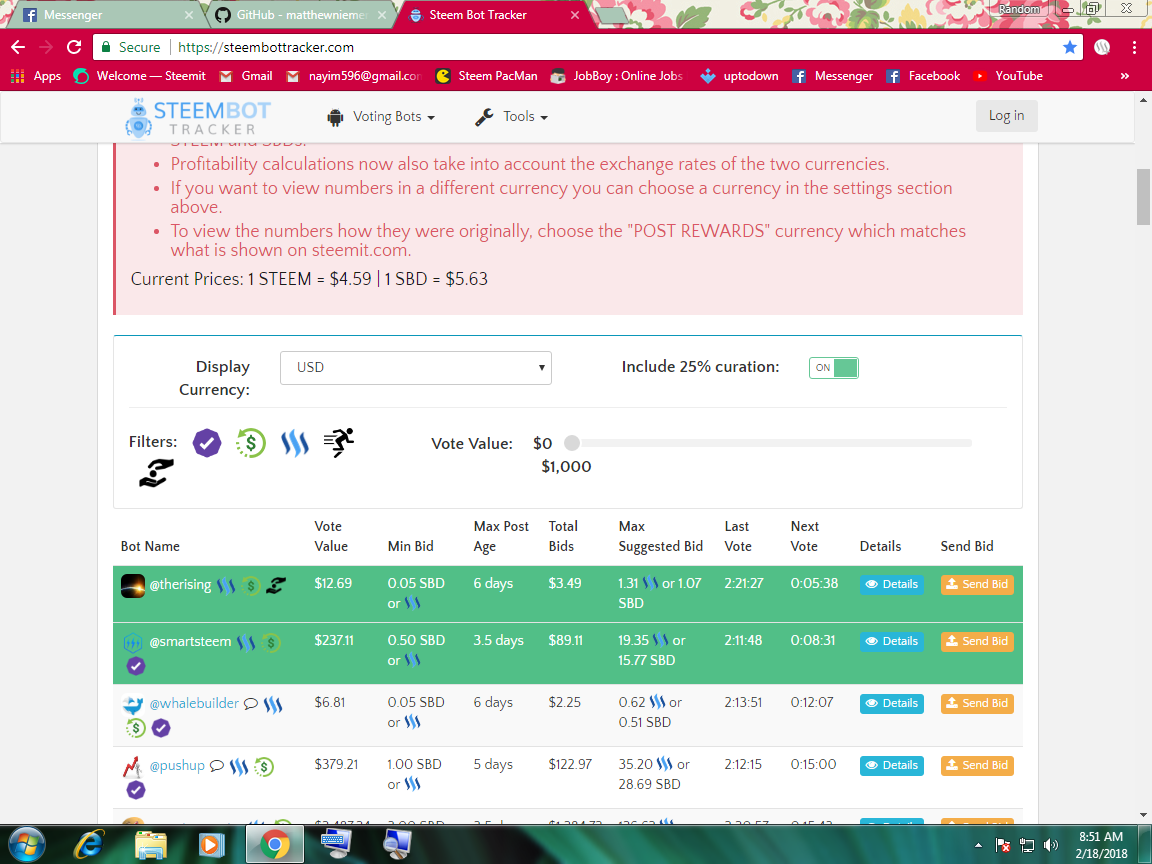1152x864 pixels.
Task: Go back to previous page
Action: click(x=18, y=47)
